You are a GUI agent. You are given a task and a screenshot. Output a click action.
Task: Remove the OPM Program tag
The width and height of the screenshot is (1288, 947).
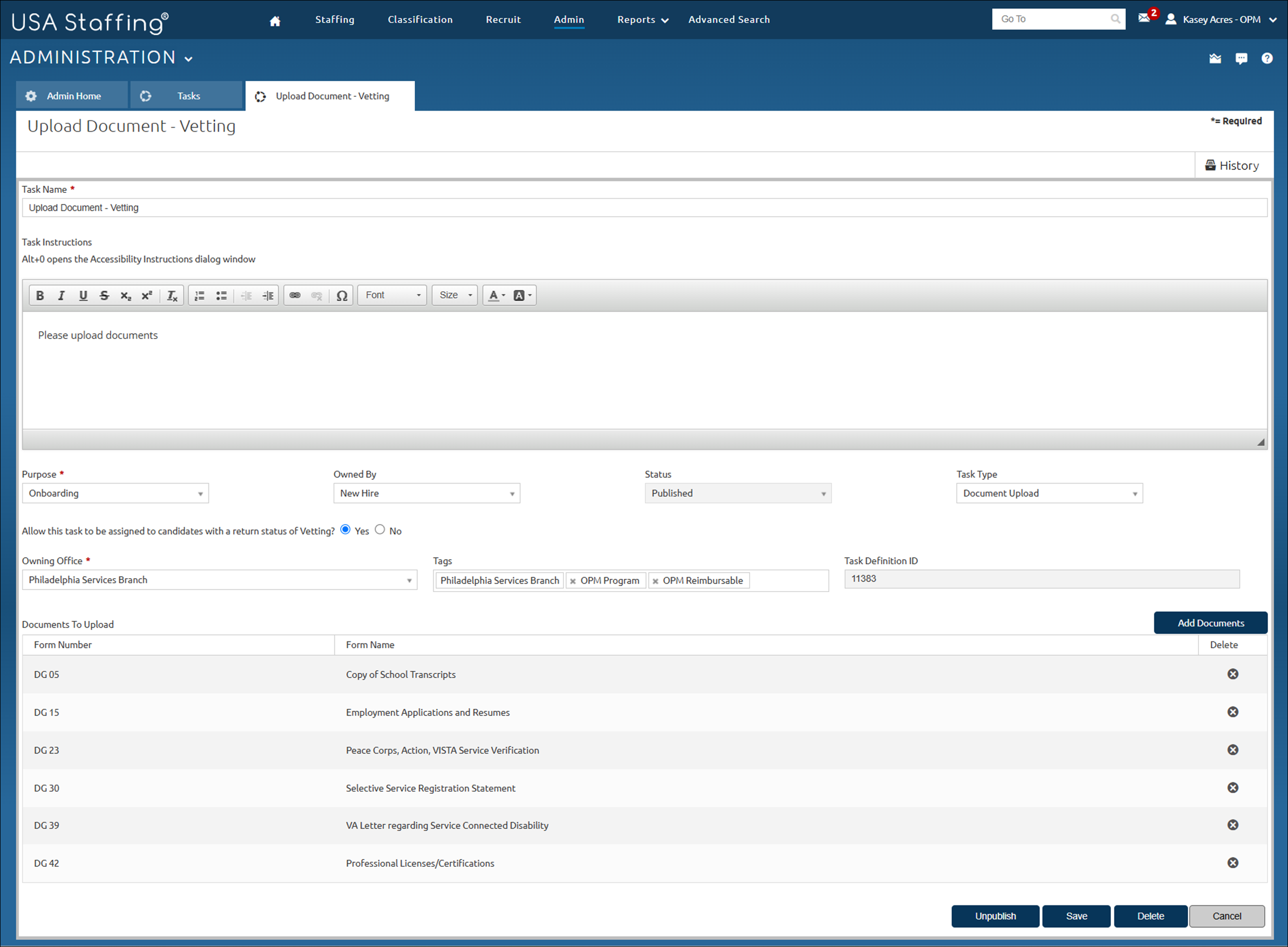pos(572,581)
